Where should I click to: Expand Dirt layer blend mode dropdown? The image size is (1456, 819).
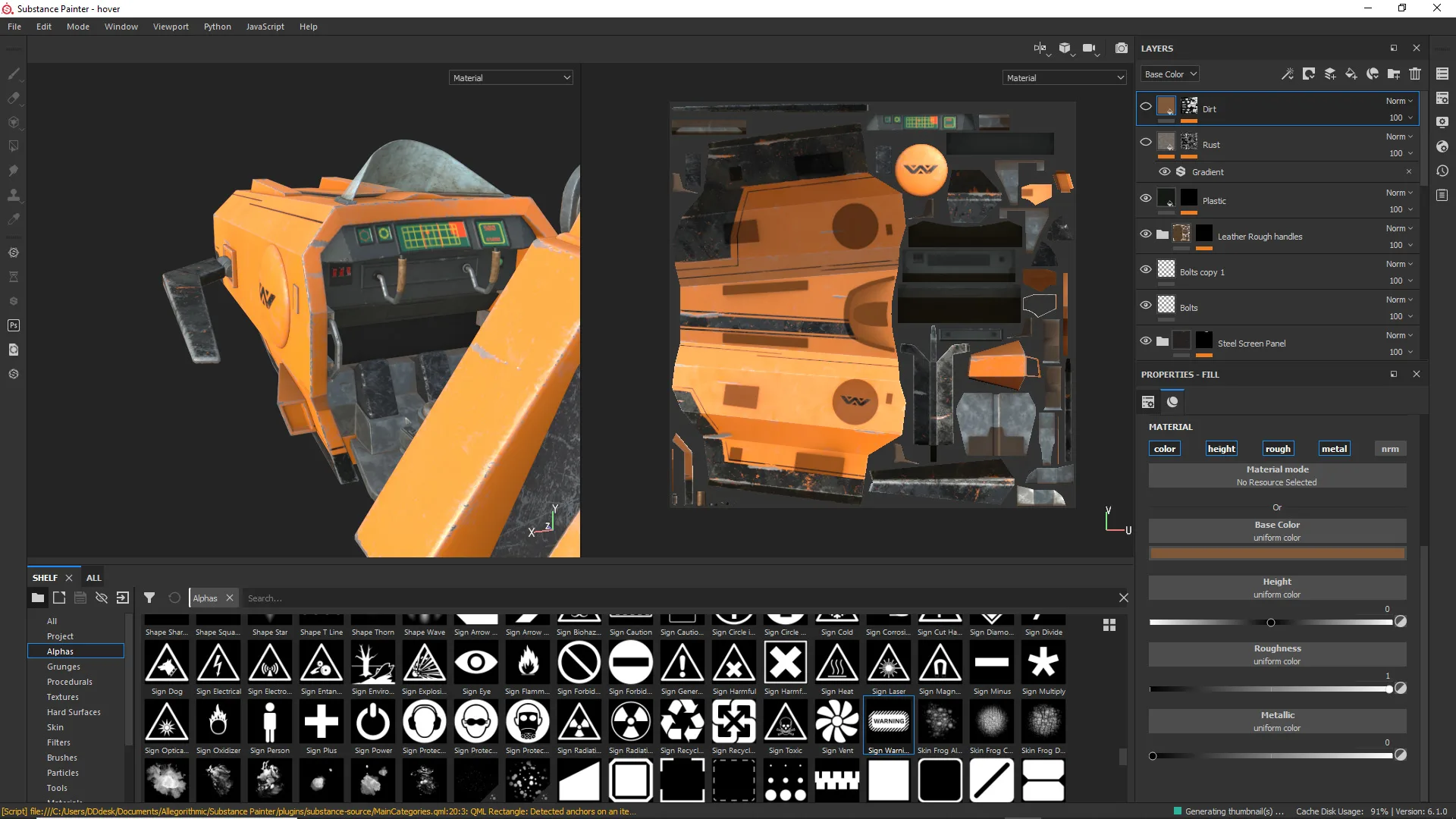(x=1399, y=101)
